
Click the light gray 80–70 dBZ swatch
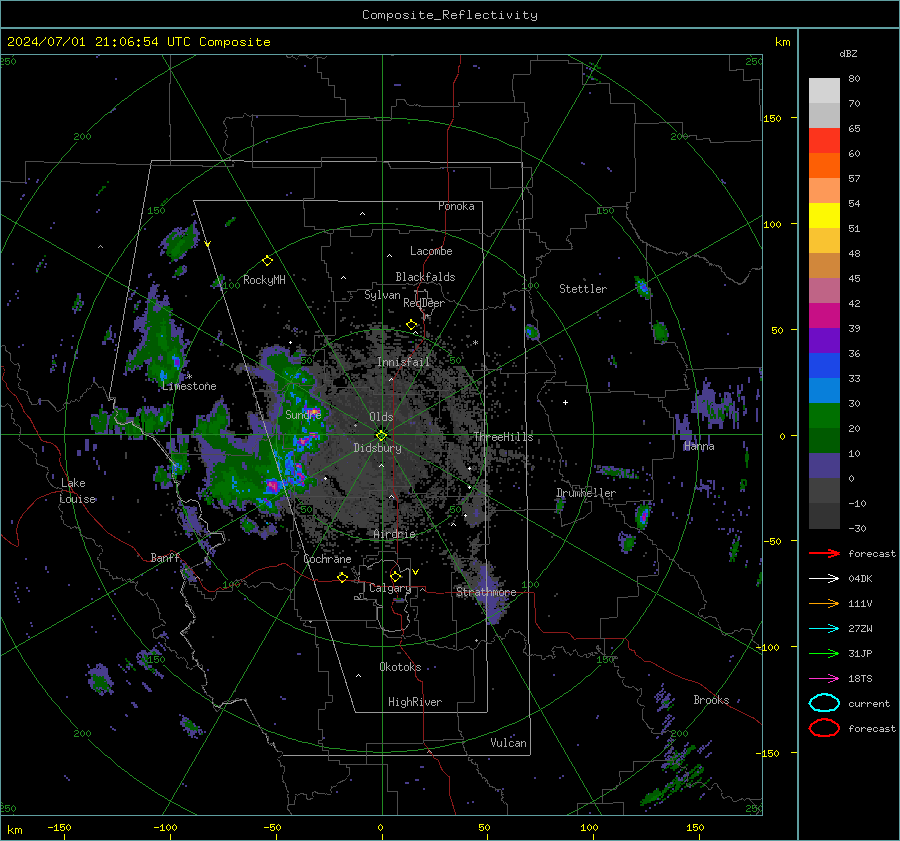point(824,91)
